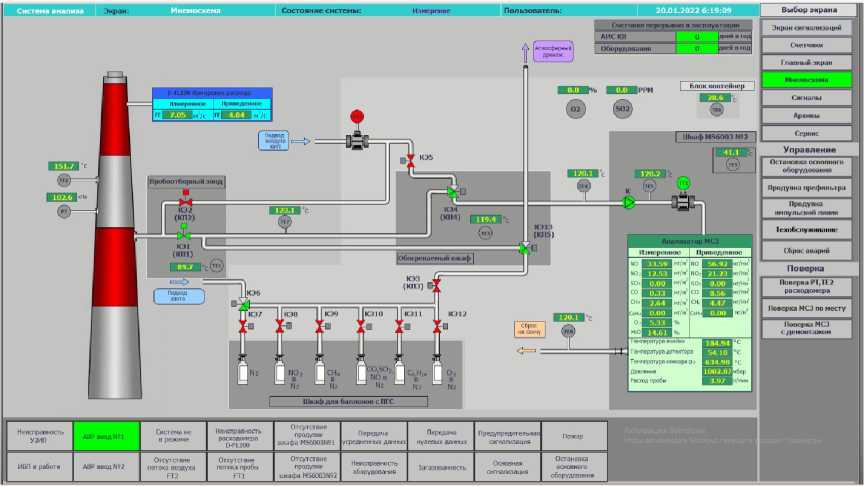This screenshot has width=864, height=486.
Task: Select the КЭ4 (КП4) three-way valve
Action: (x=452, y=191)
